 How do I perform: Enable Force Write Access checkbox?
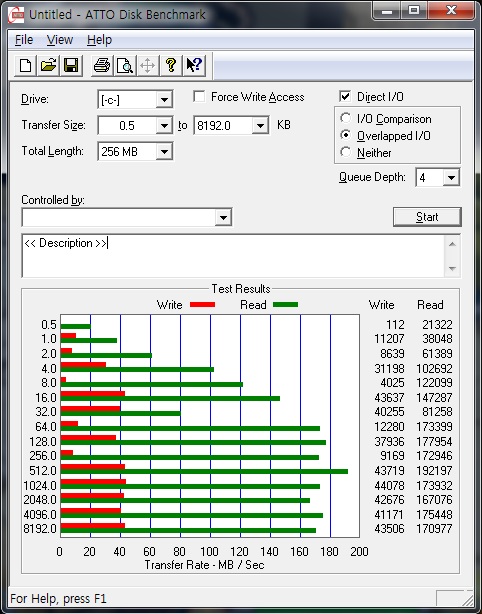tap(199, 96)
